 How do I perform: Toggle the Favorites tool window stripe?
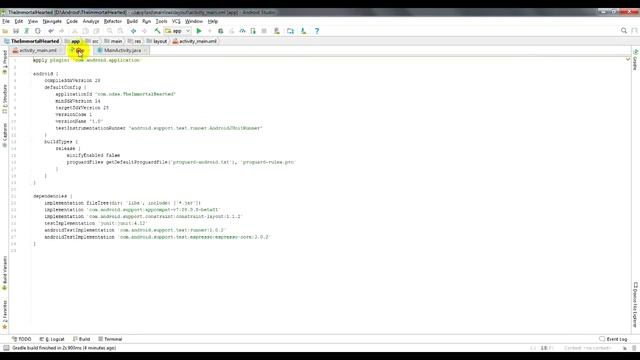tap(4, 314)
